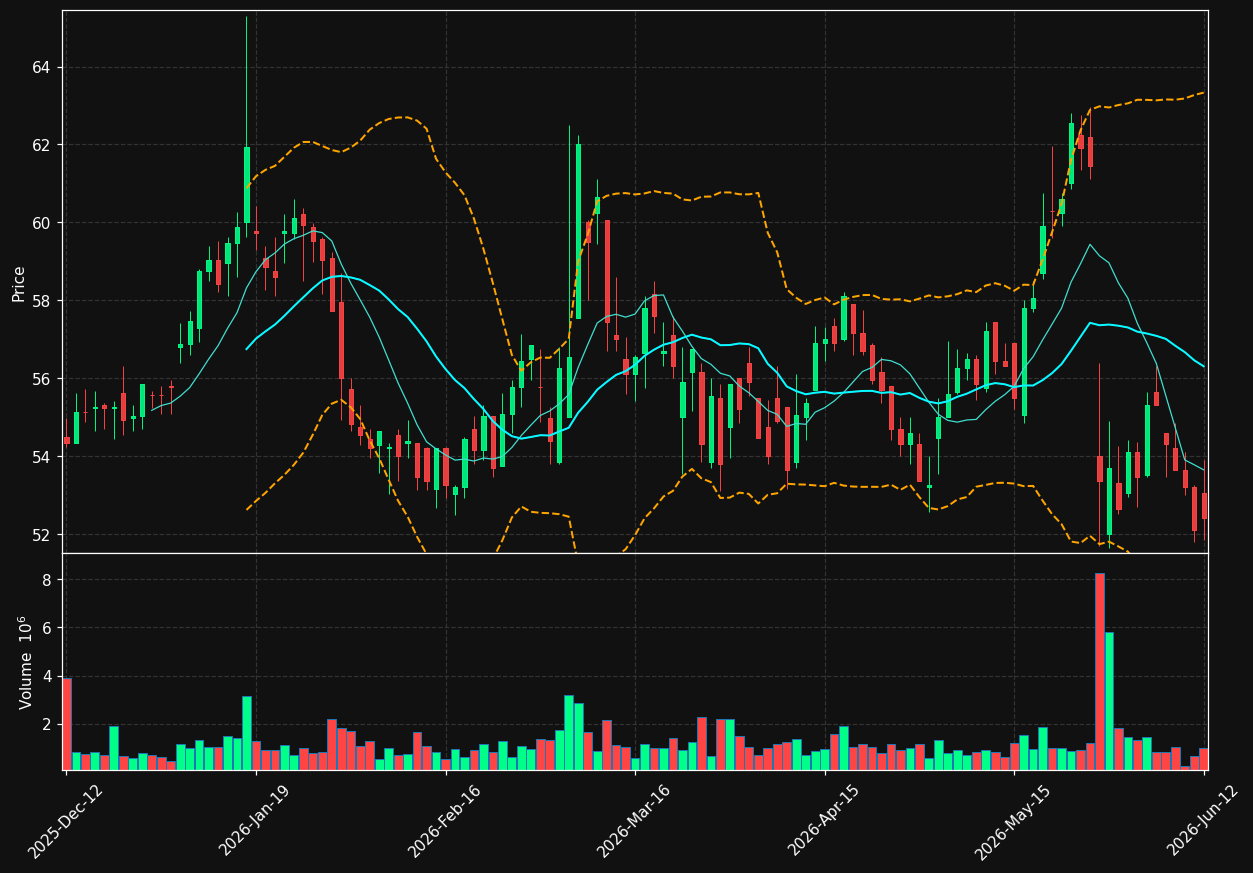Image resolution: width=1253 pixels, height=873 pixels.
Task: Click the Price axis title
Action: tap(19, 283)
